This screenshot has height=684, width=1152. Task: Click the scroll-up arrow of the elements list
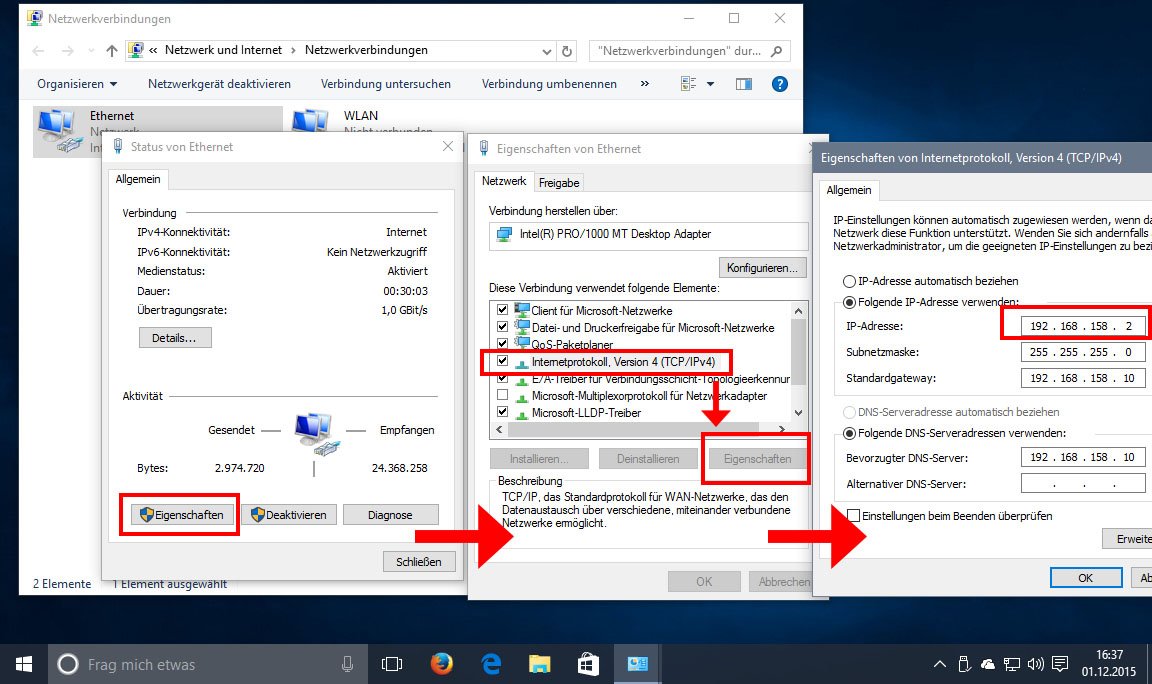coord(799,310)
